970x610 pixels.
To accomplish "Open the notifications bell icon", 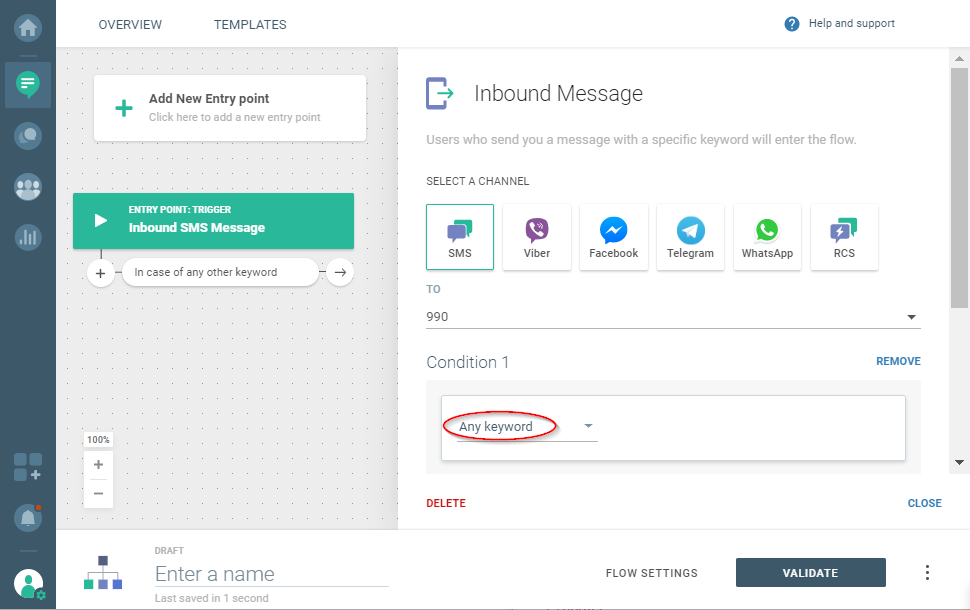I will tap(28, 517).
